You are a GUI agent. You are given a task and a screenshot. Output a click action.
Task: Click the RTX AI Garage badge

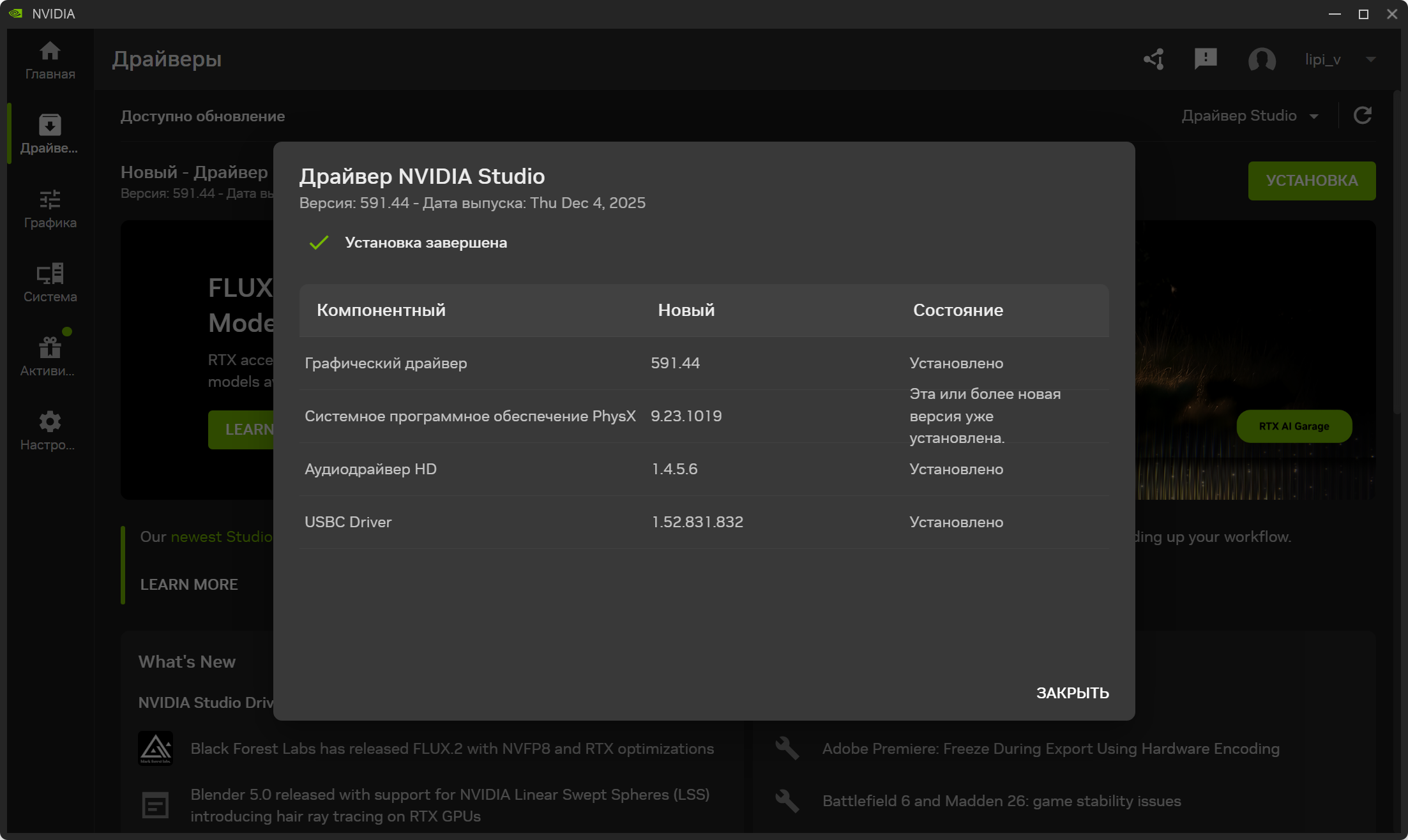(x=1294, y=426)
